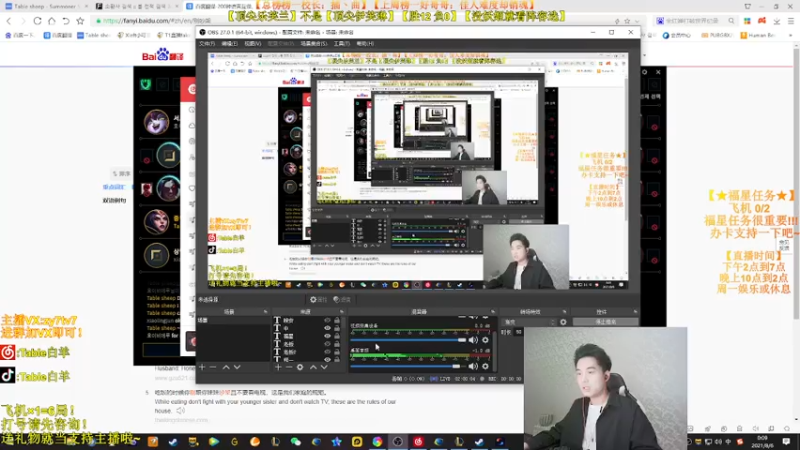The height and width of the screenshot is (450, 800).
Task: Open NetEase Music red taskbar icon
Action: [x=418, y=441]
